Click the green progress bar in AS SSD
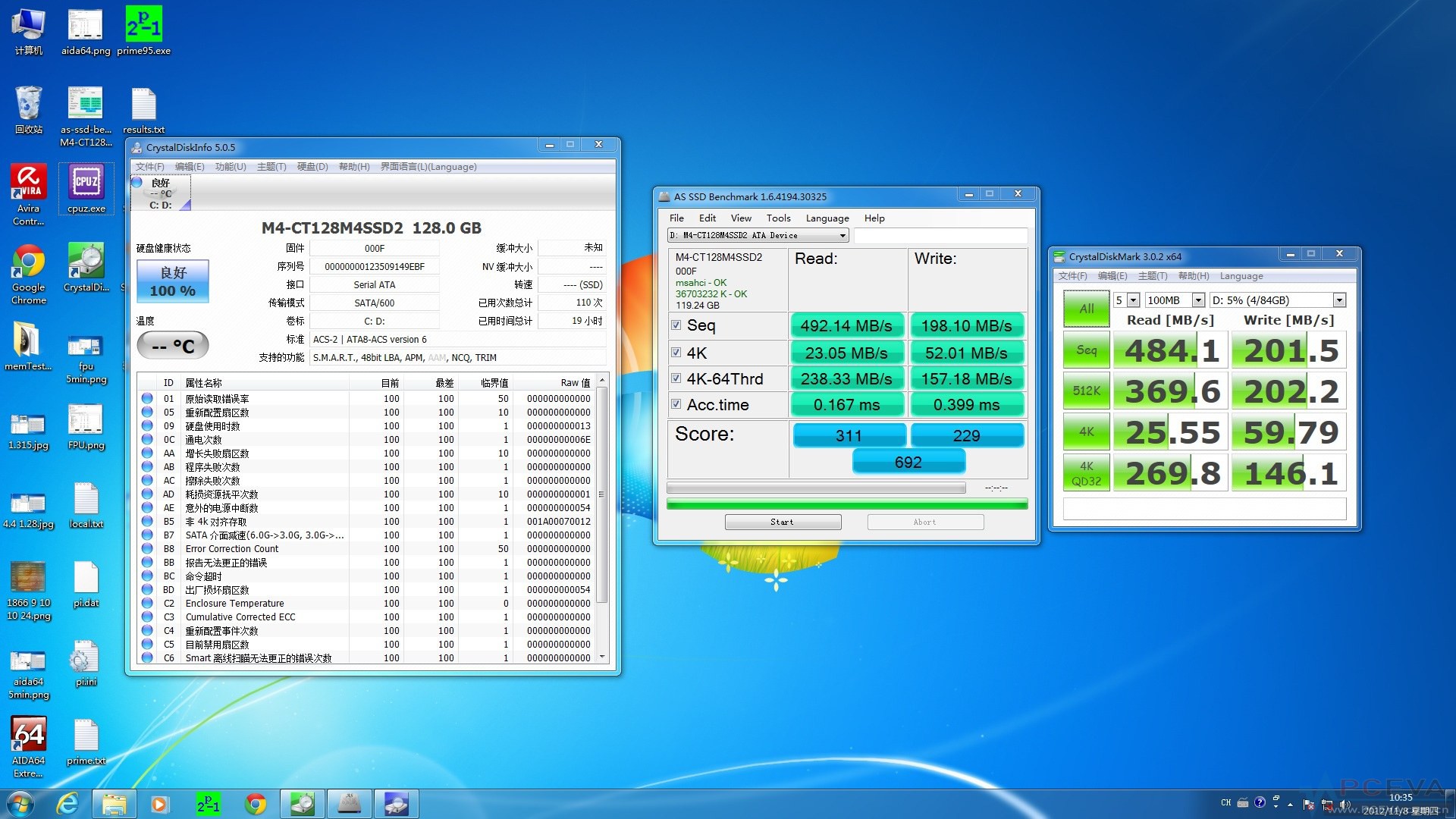 pos(847,504)
